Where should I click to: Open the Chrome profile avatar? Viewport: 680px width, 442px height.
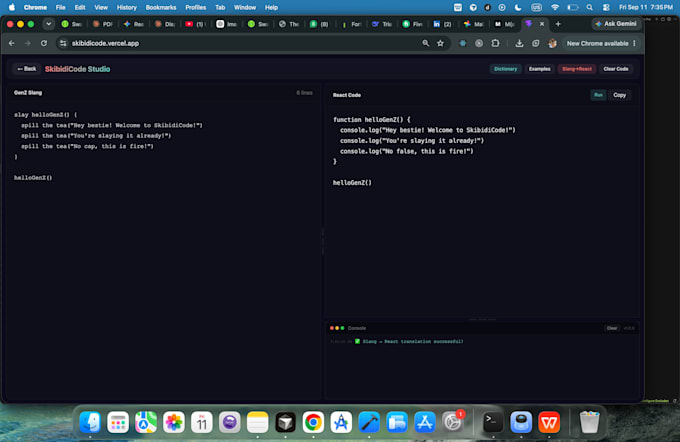tap(552, 43)
